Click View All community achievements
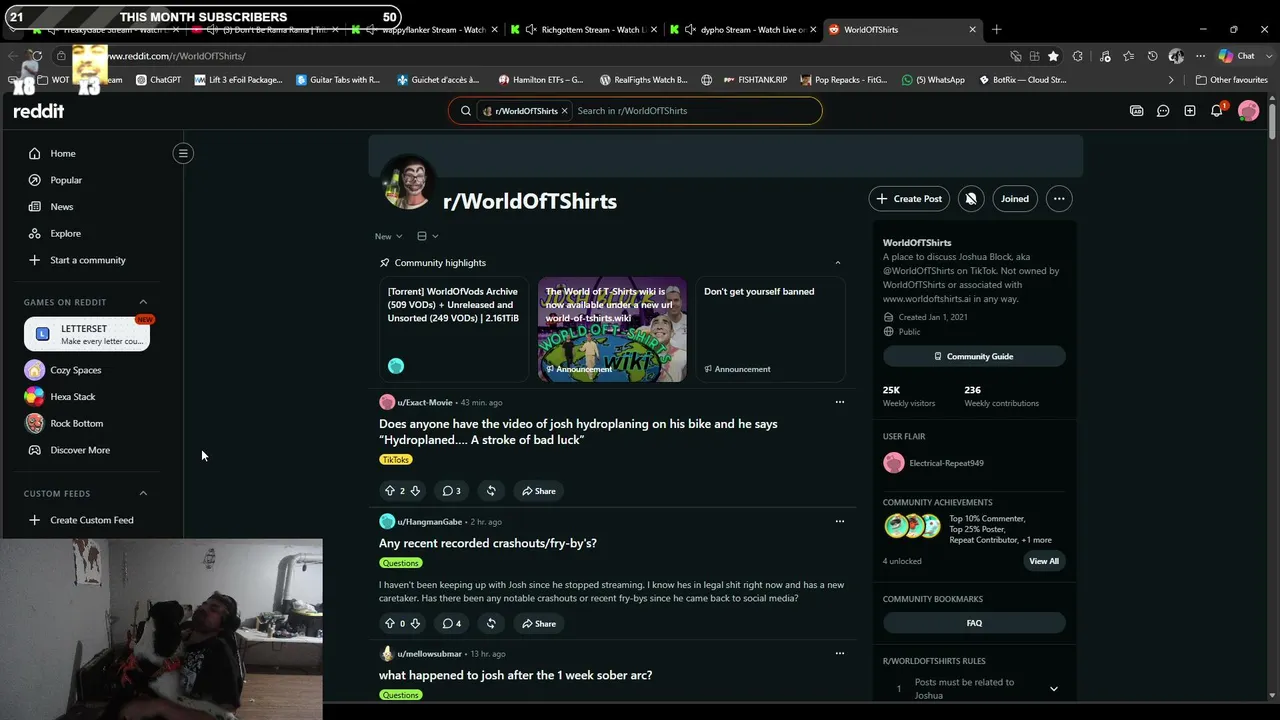Image resolution: width=1280 pixels, height=720 pixels. click(x=1044, y=561)
